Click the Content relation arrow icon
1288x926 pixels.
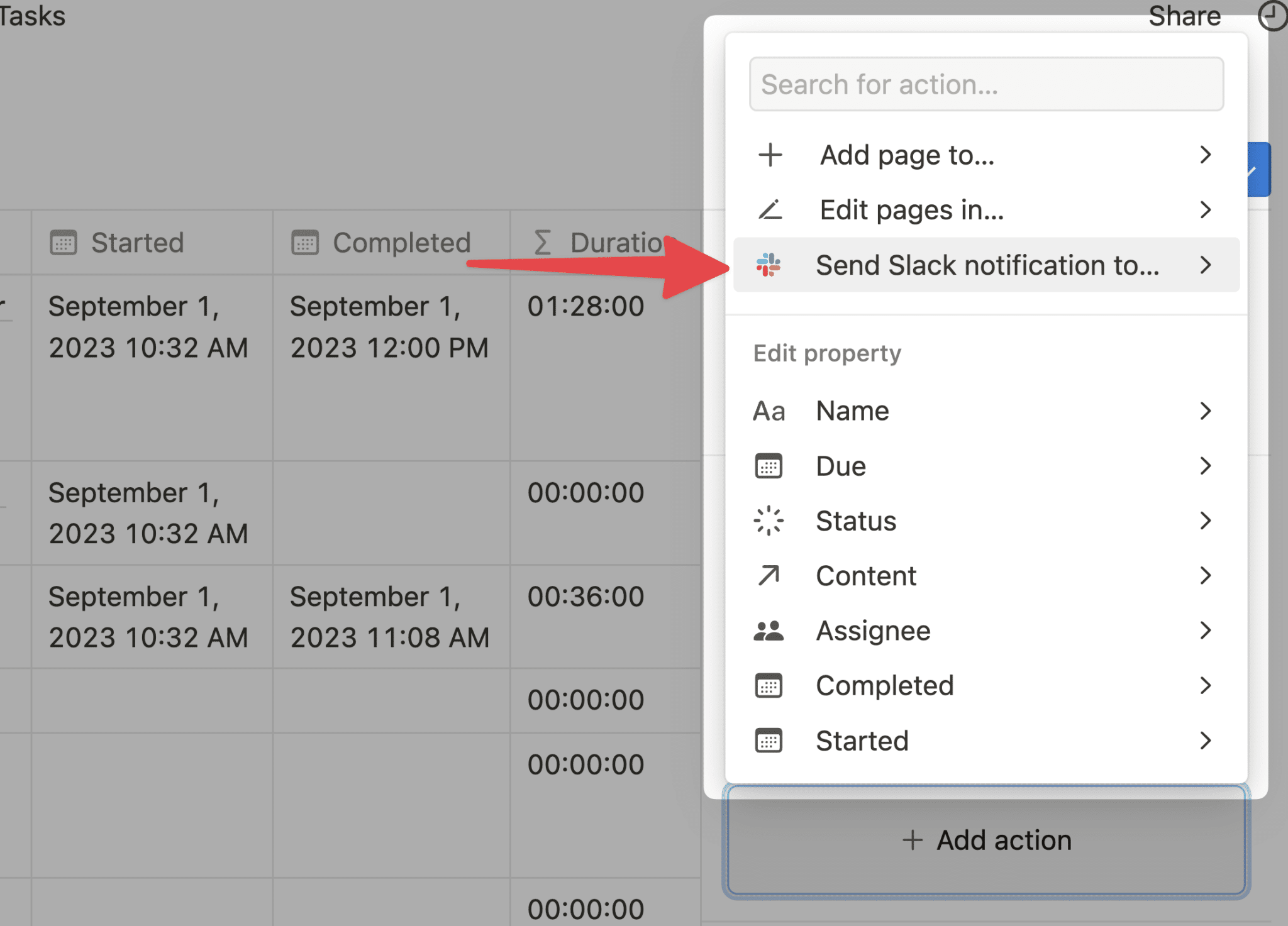tap(768, 575)
